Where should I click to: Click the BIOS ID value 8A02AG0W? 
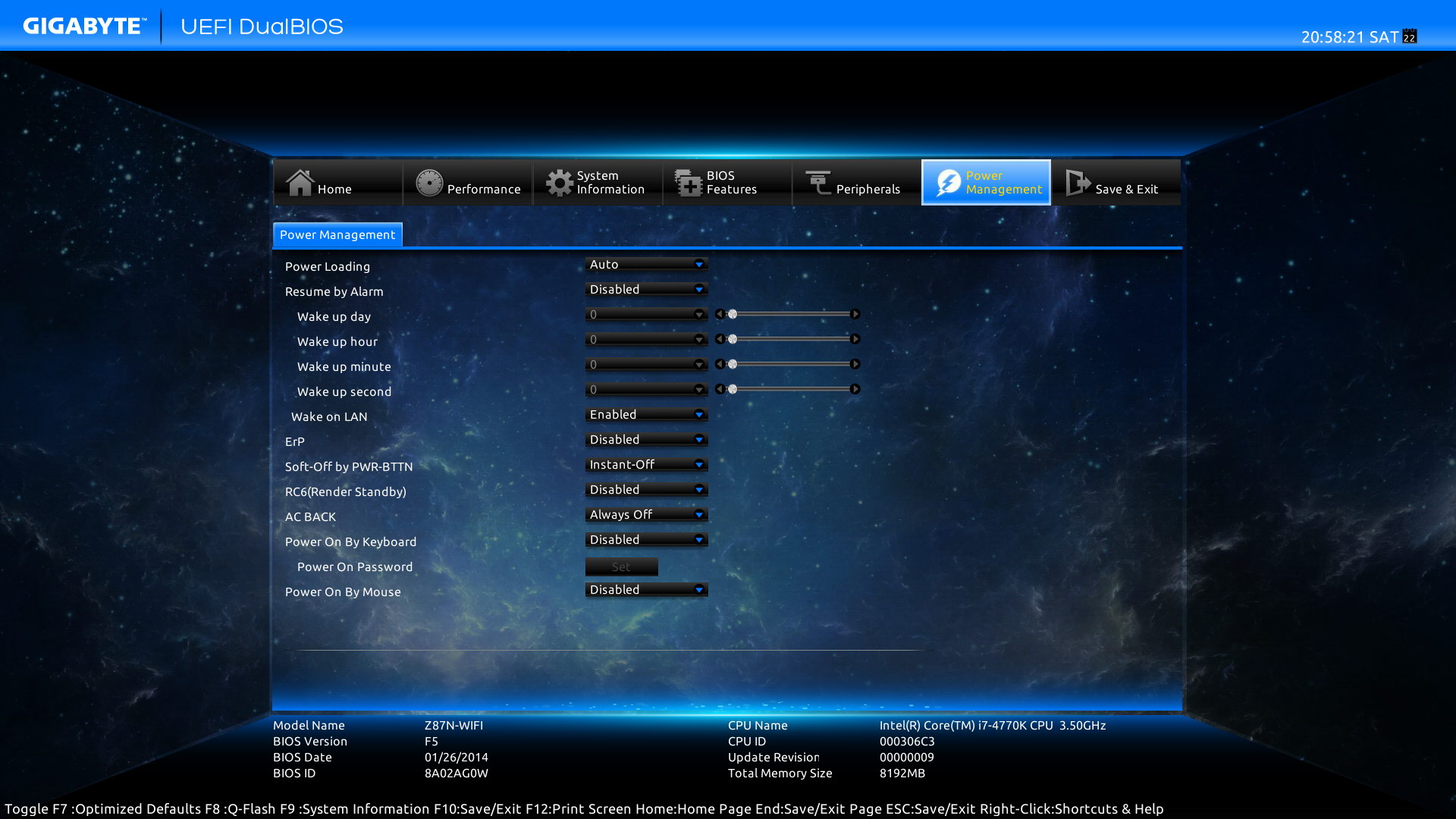(457, 773)
